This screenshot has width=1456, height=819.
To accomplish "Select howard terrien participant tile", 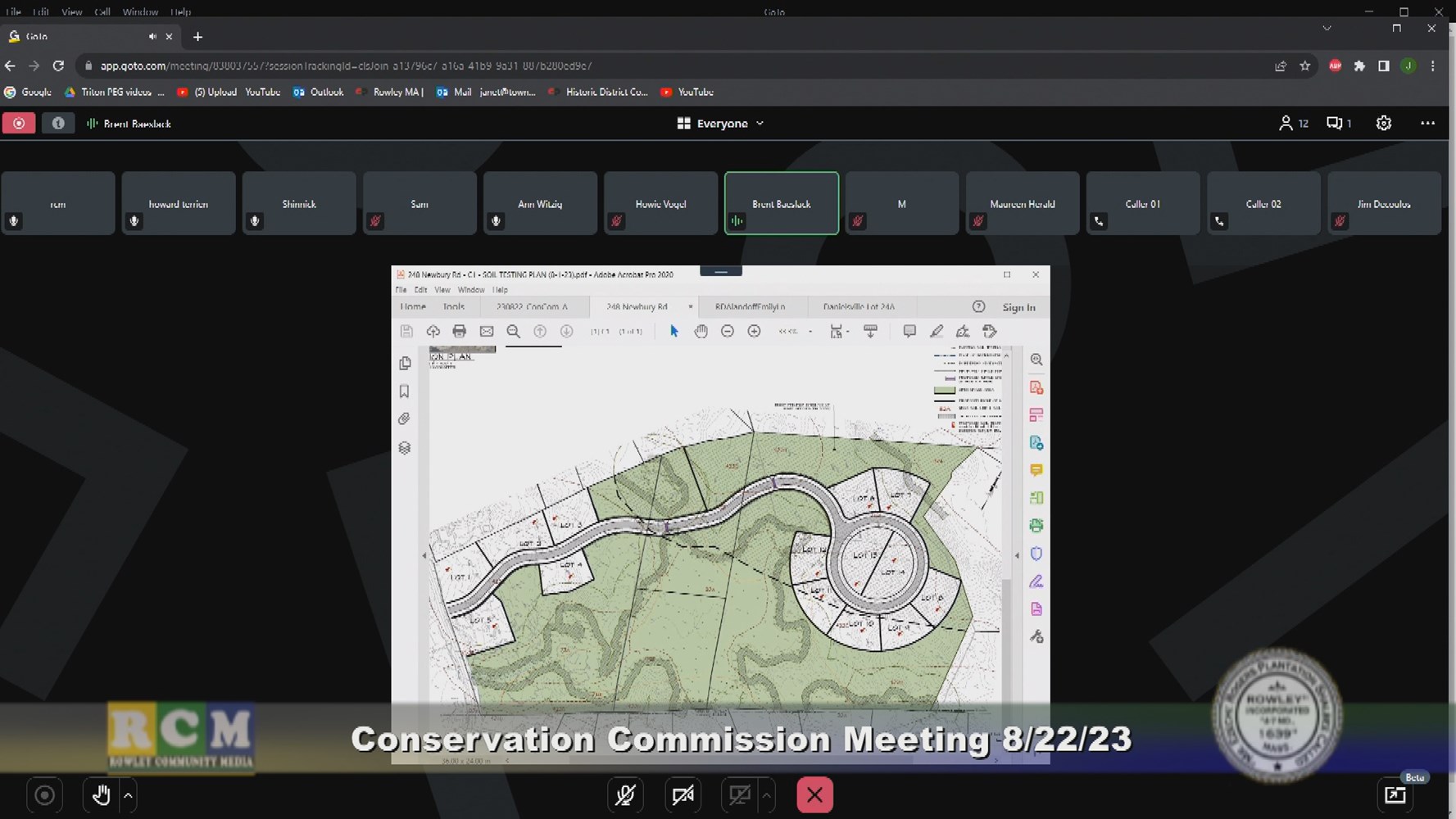I will (x=179, y=203).
